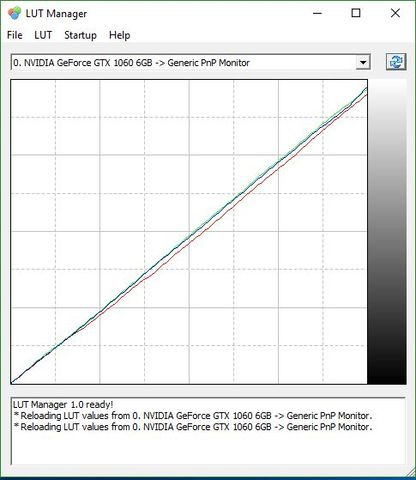Click the 'LUT Manager 1.0 ready!' log line
The image size is (416, 480).
(63, 405)
